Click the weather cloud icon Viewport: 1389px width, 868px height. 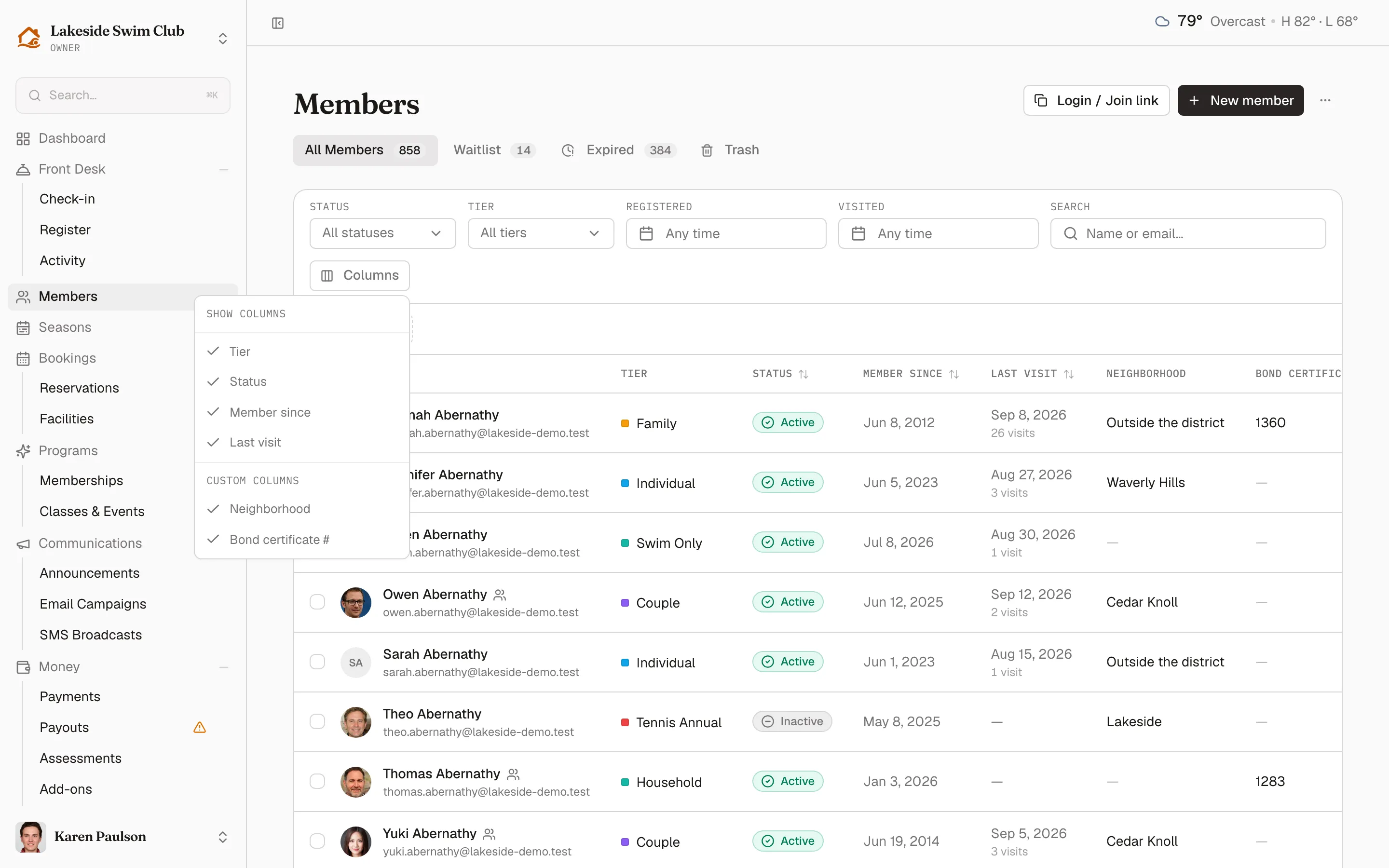coord(1162,22)
